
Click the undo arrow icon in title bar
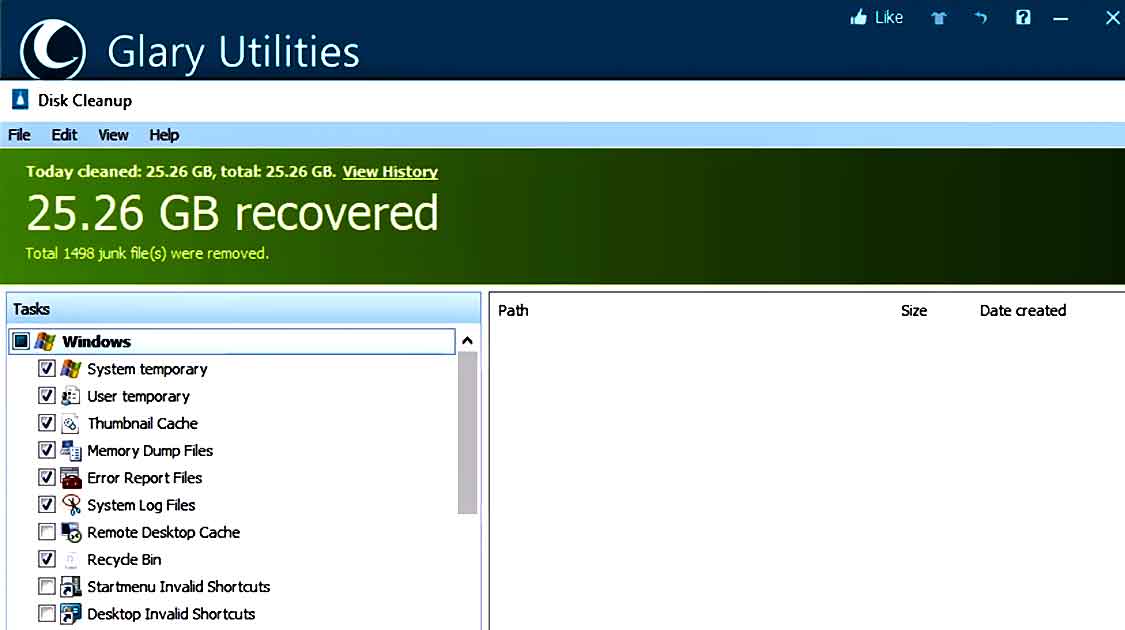[x=981, y=17]
